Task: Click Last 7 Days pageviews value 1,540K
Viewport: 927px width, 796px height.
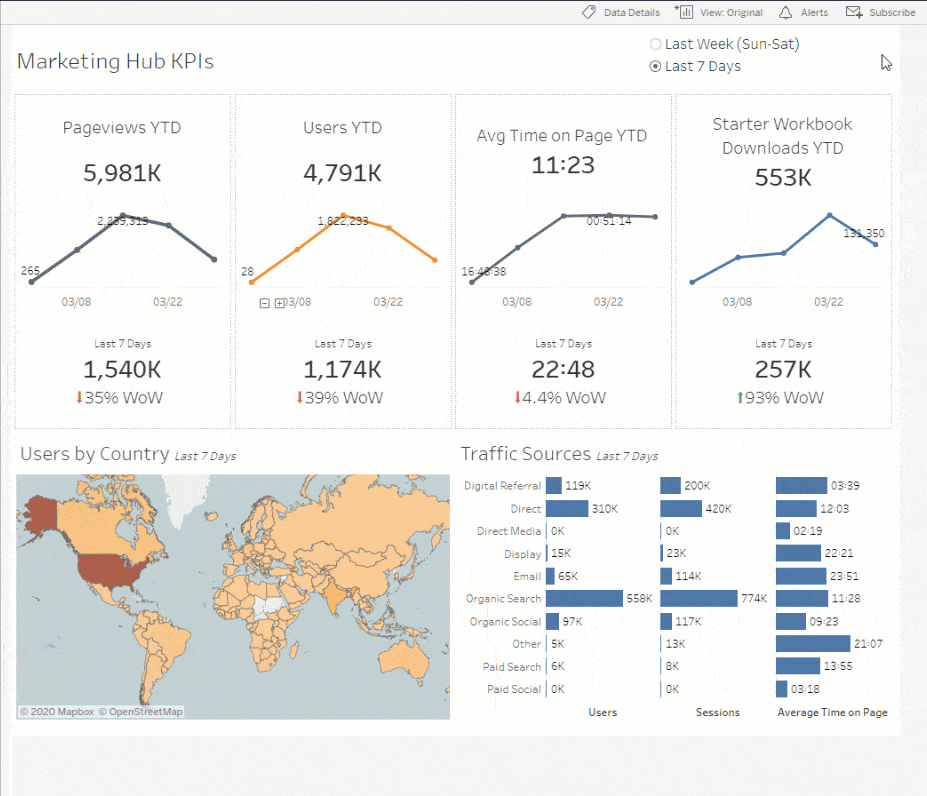Action: (122, 370)
